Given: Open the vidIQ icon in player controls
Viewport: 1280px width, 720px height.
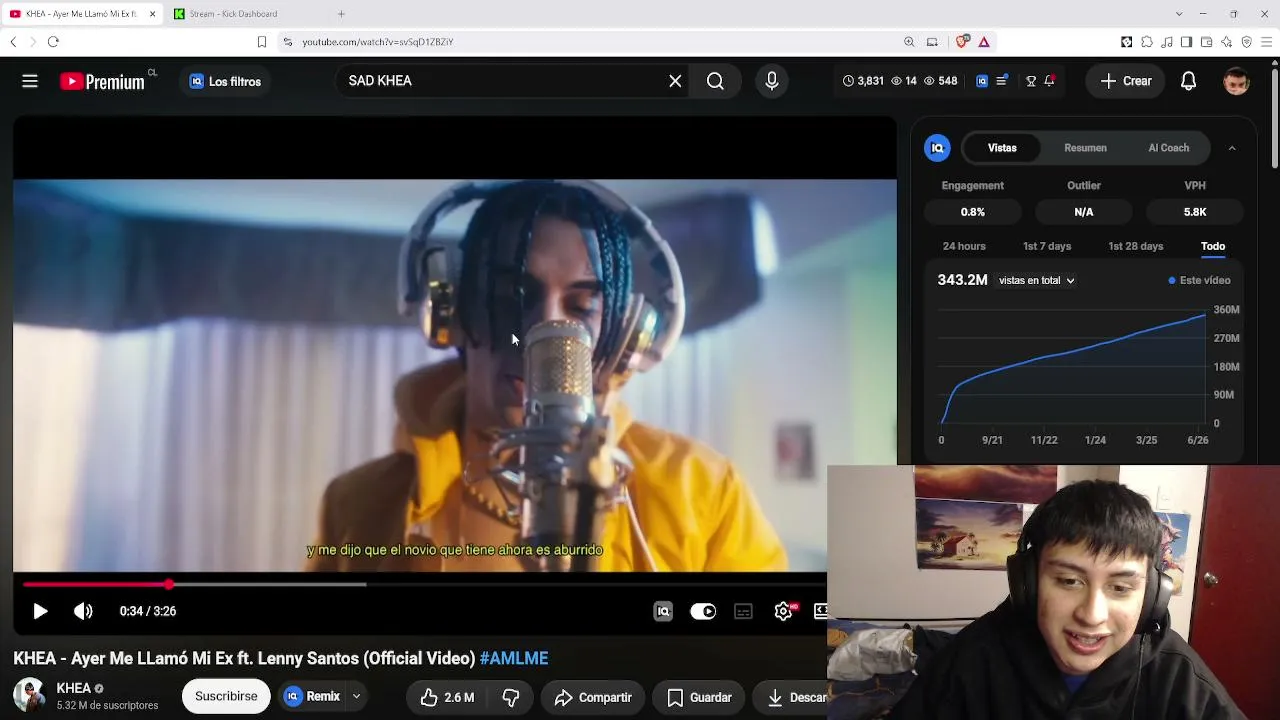Looking at the screenshot, I should point(663,611).
